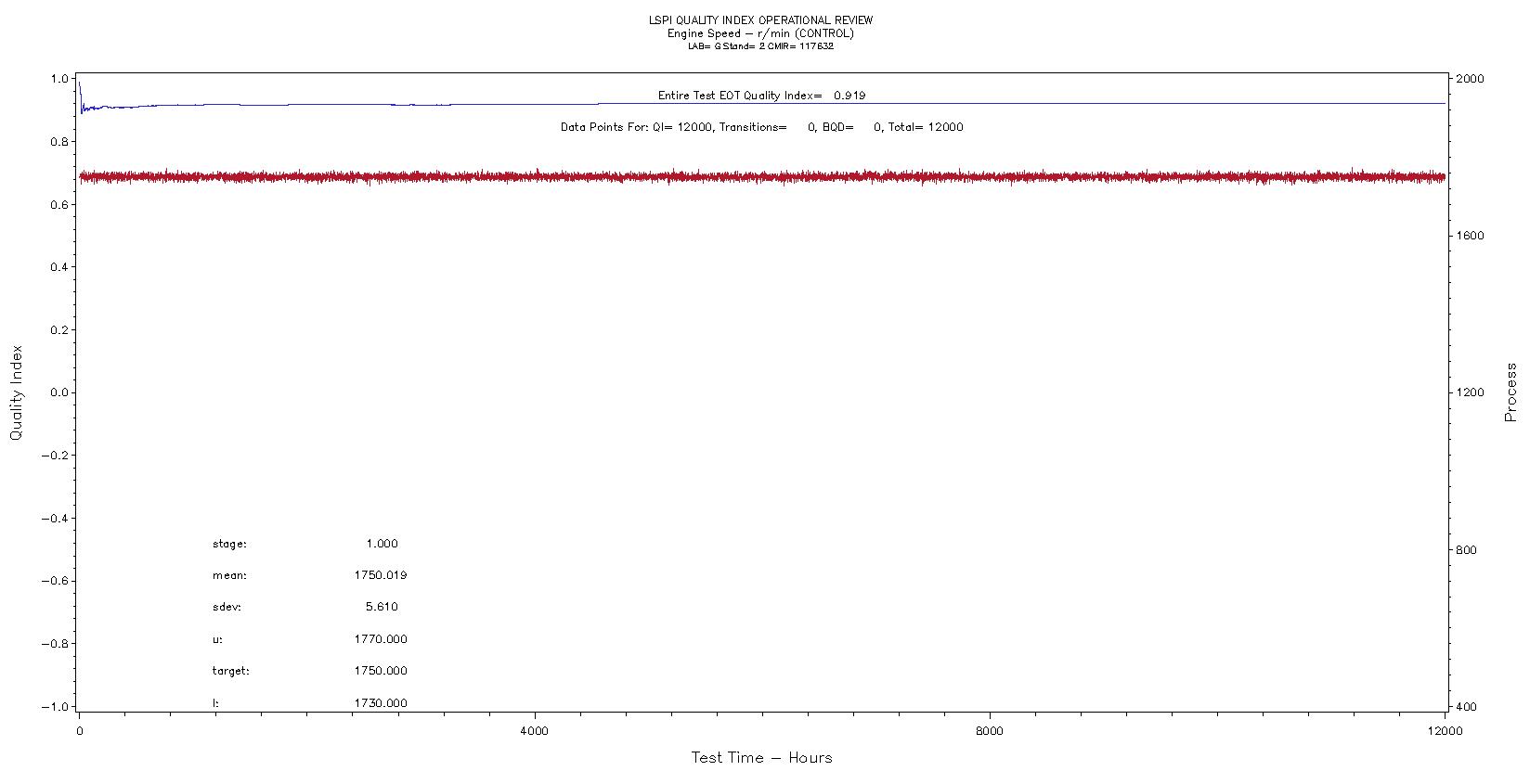The image size is (1530, 784).
Task: Click the 4000 tick on the time axis
Action: [x=535, y=731]
